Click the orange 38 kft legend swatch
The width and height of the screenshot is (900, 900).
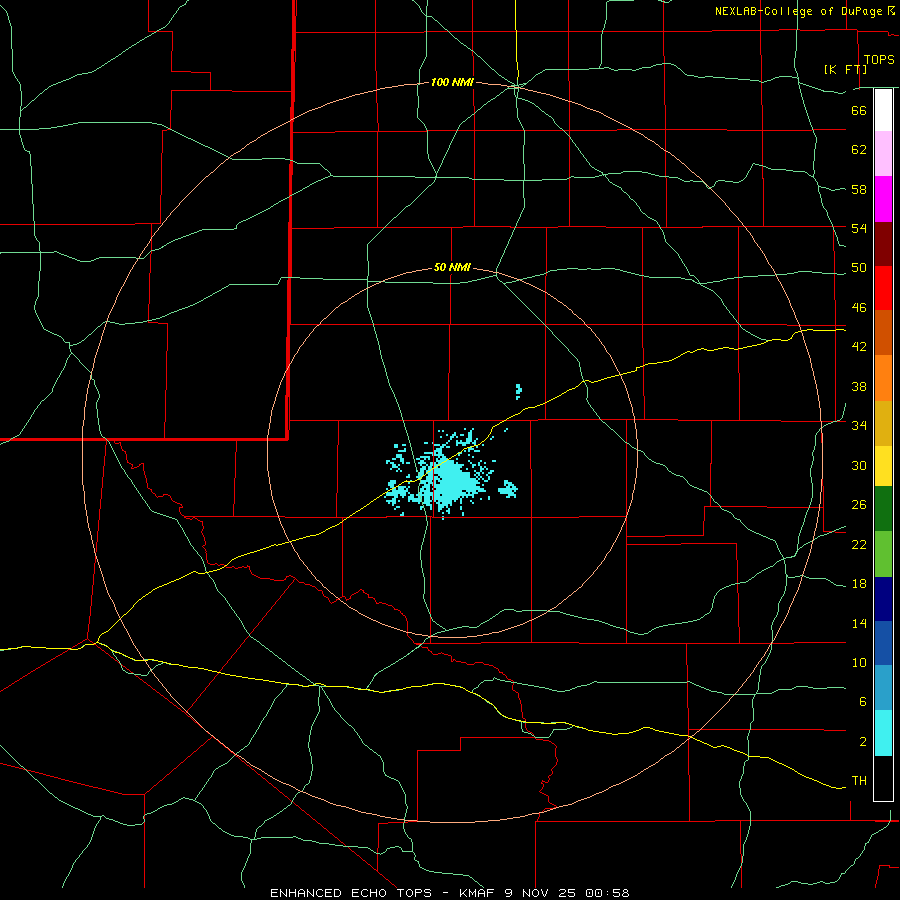tap(883, 378)
